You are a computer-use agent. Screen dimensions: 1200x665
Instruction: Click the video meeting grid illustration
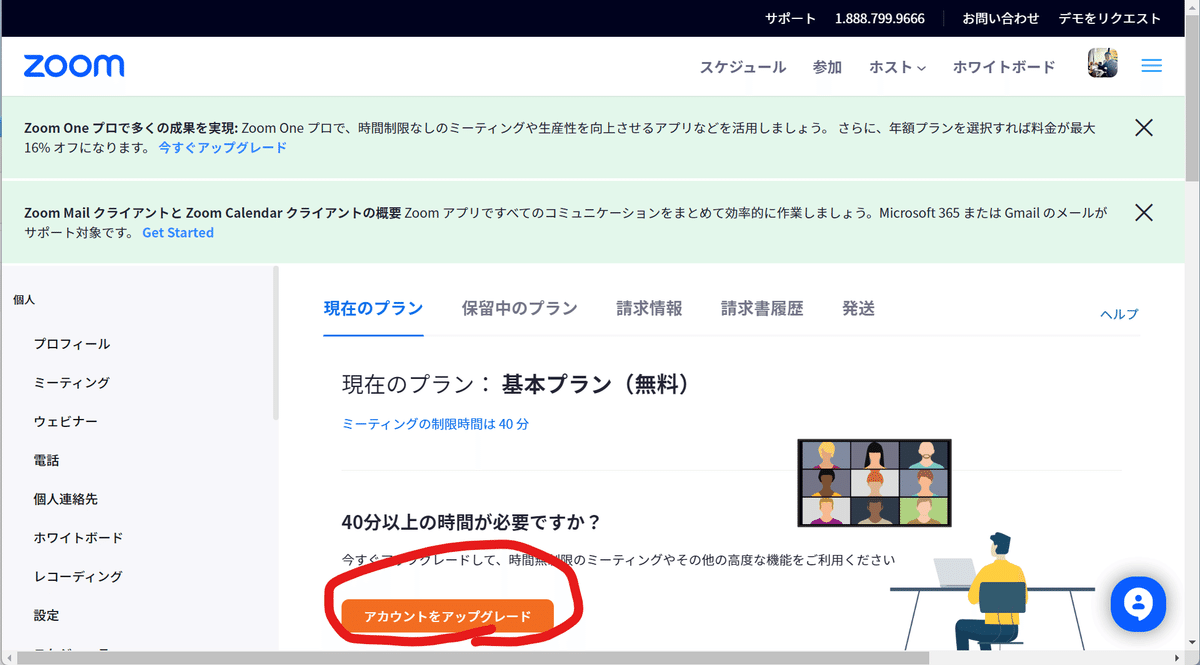click(x=874, y=483)
